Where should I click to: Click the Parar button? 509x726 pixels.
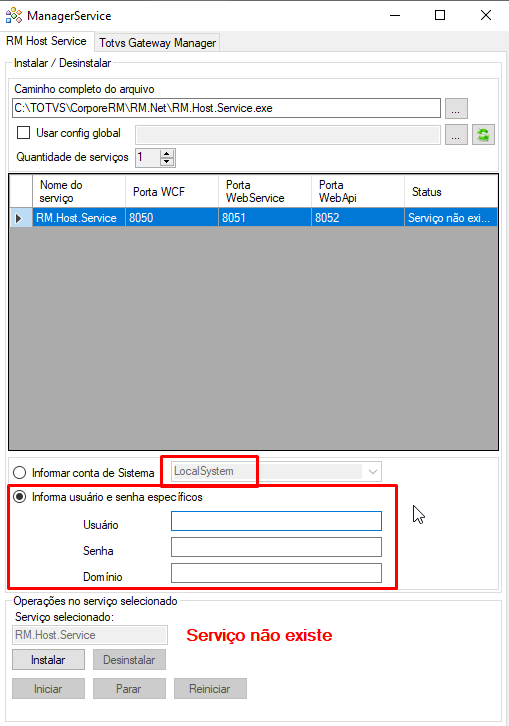pyautogui.click(x=129, y=688)
